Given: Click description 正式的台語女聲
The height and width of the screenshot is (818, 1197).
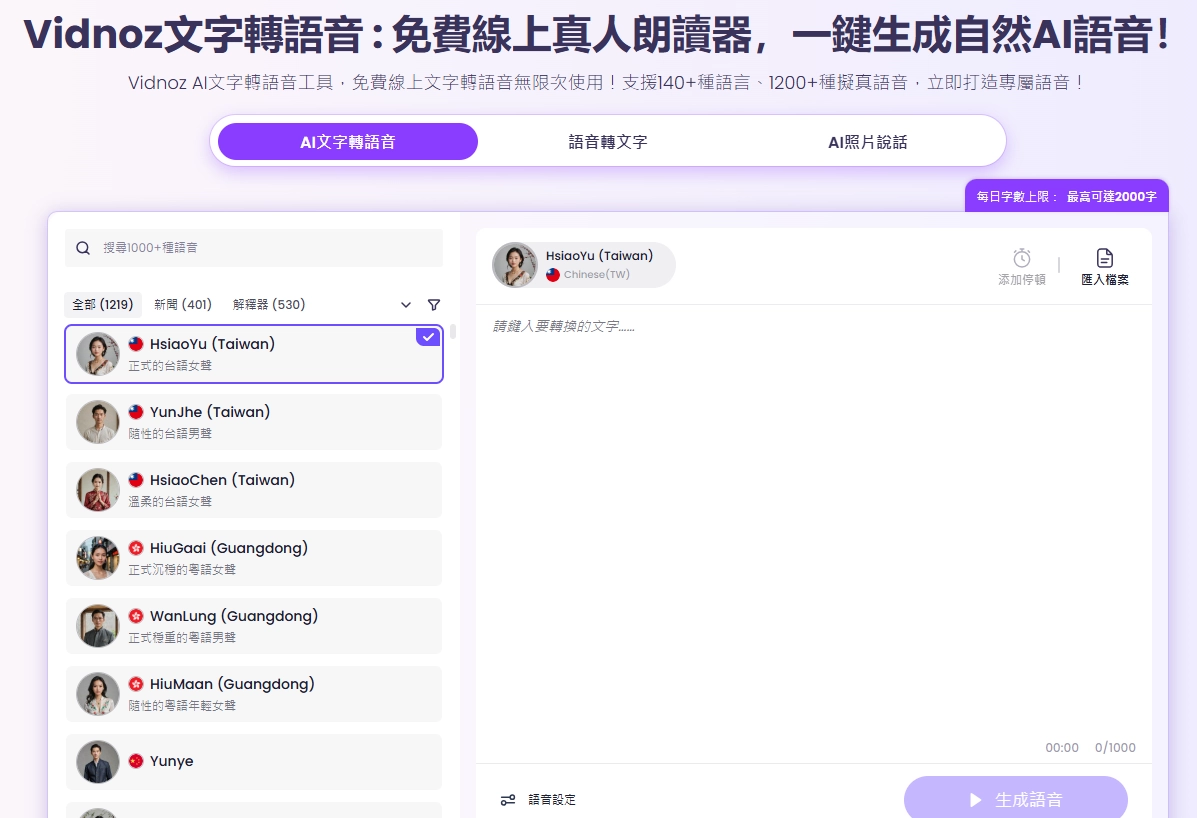Looking at the screenshot, I should [x=170, y=366].
